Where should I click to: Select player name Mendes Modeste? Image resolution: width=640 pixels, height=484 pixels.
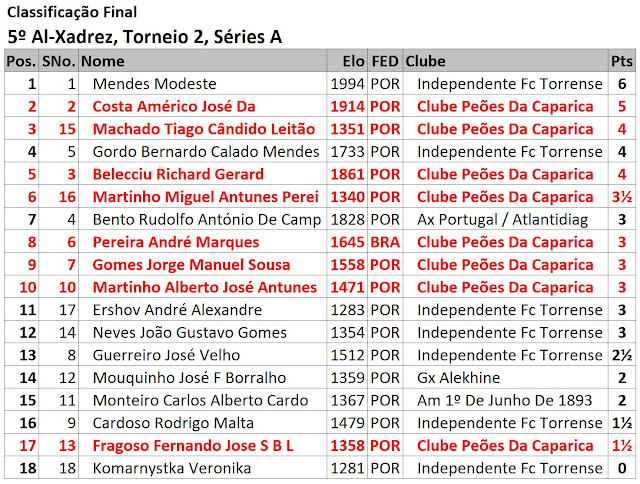coord(154,84)
